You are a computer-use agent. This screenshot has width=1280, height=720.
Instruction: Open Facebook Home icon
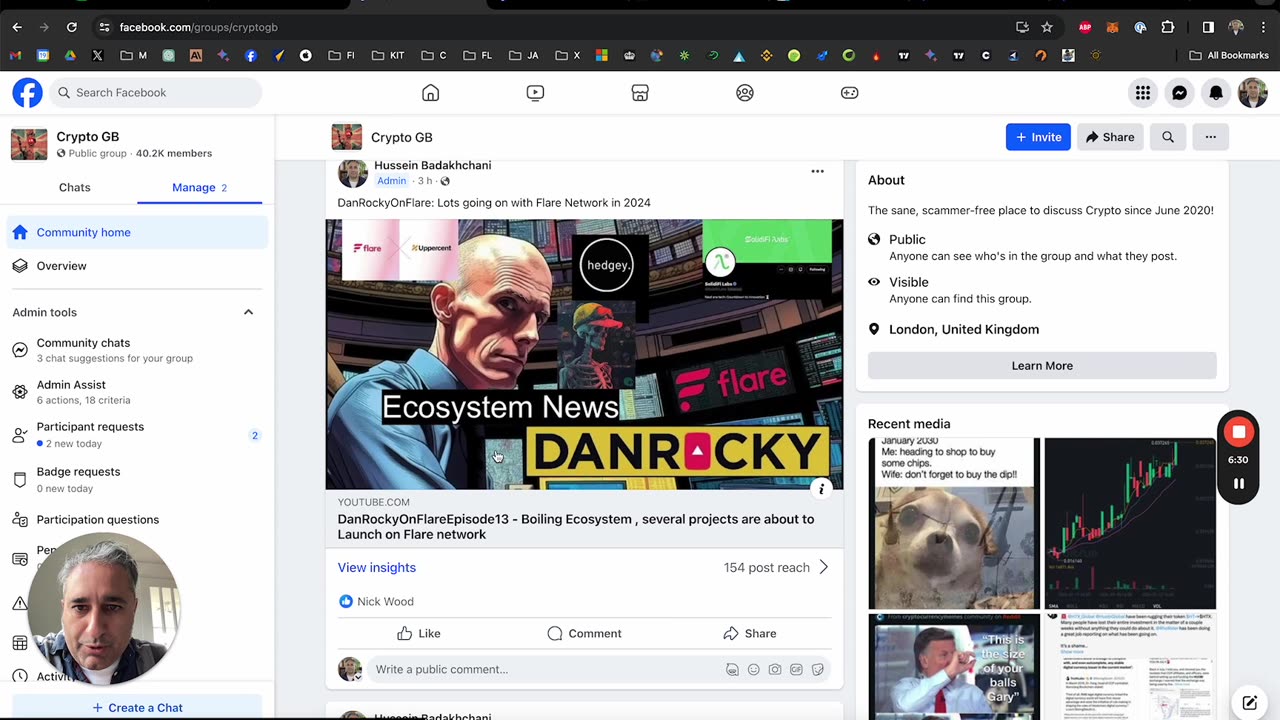(x=430, y=93)
